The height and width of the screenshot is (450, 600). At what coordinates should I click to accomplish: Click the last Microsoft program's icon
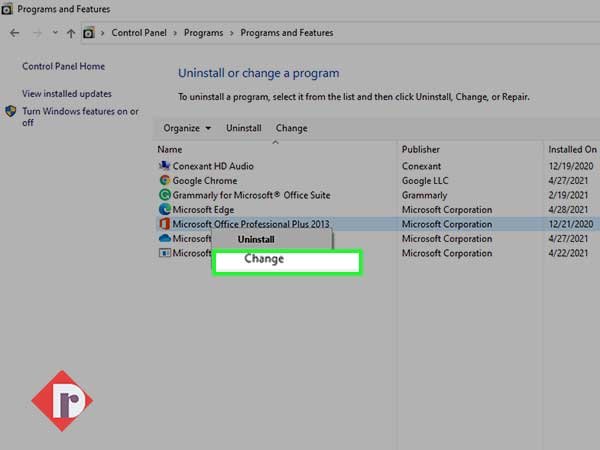pyautogui.click(x=165, y=253)
